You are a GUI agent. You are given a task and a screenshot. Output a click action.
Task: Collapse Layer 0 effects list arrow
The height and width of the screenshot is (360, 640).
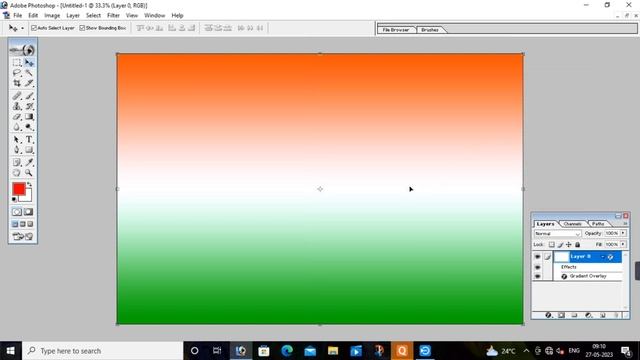[602, 257]
